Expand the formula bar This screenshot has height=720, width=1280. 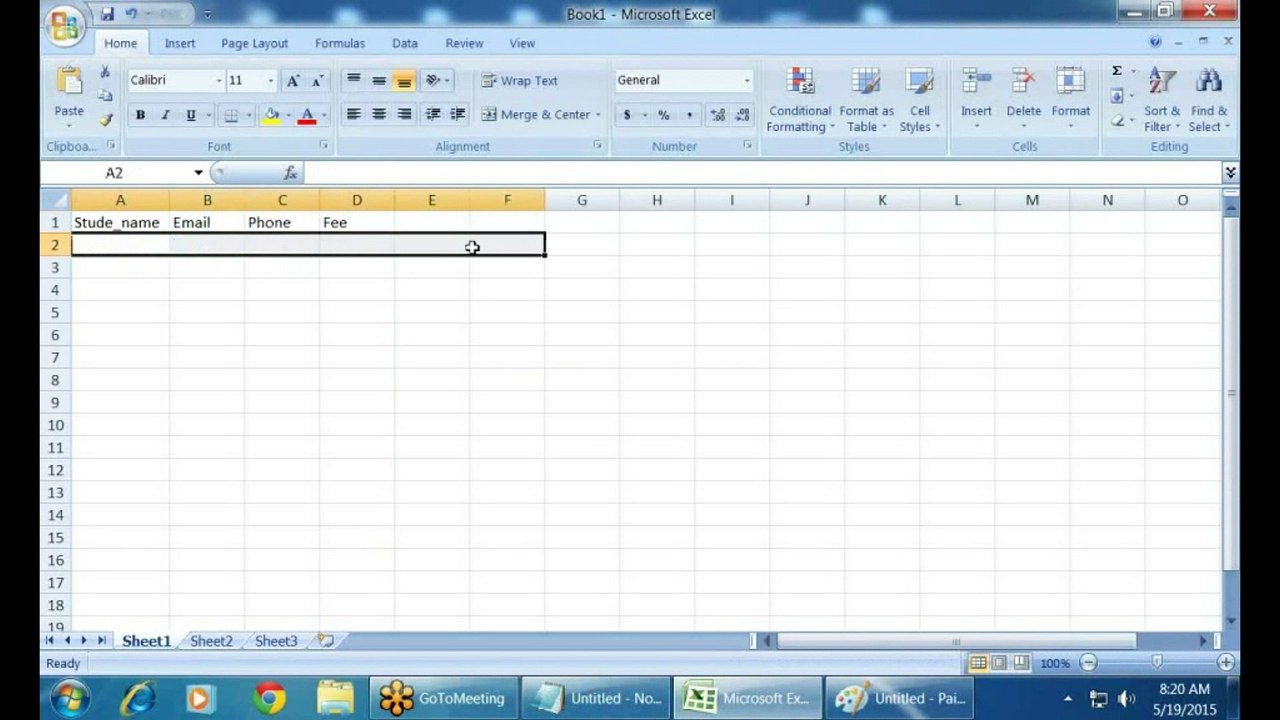(x=1230, y=173)
